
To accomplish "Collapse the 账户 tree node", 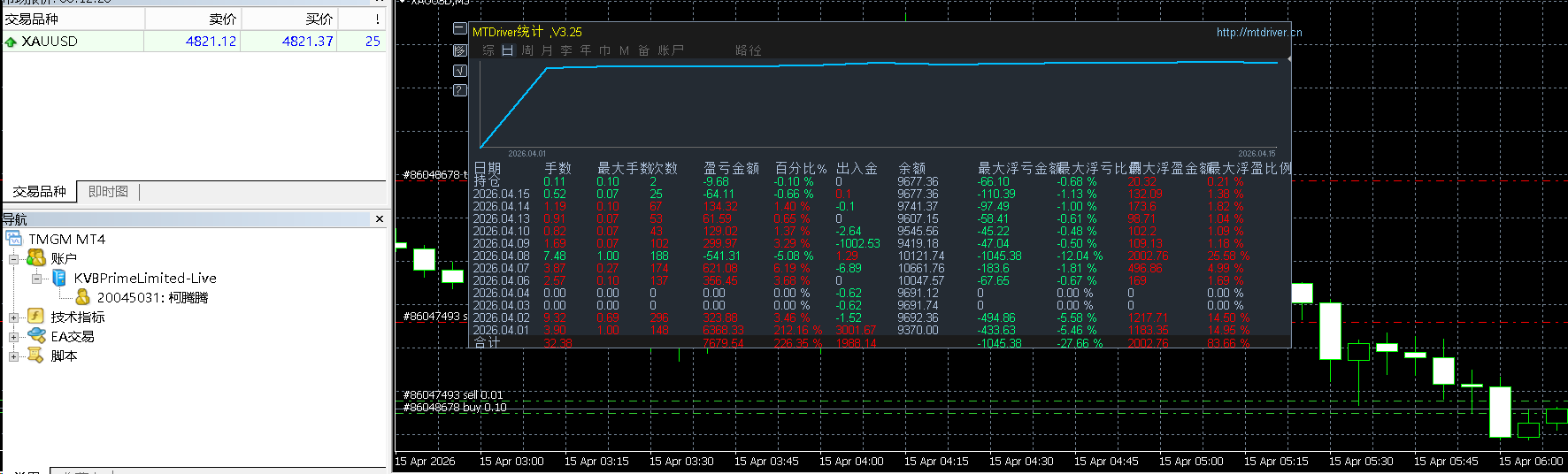I will 14,259.
